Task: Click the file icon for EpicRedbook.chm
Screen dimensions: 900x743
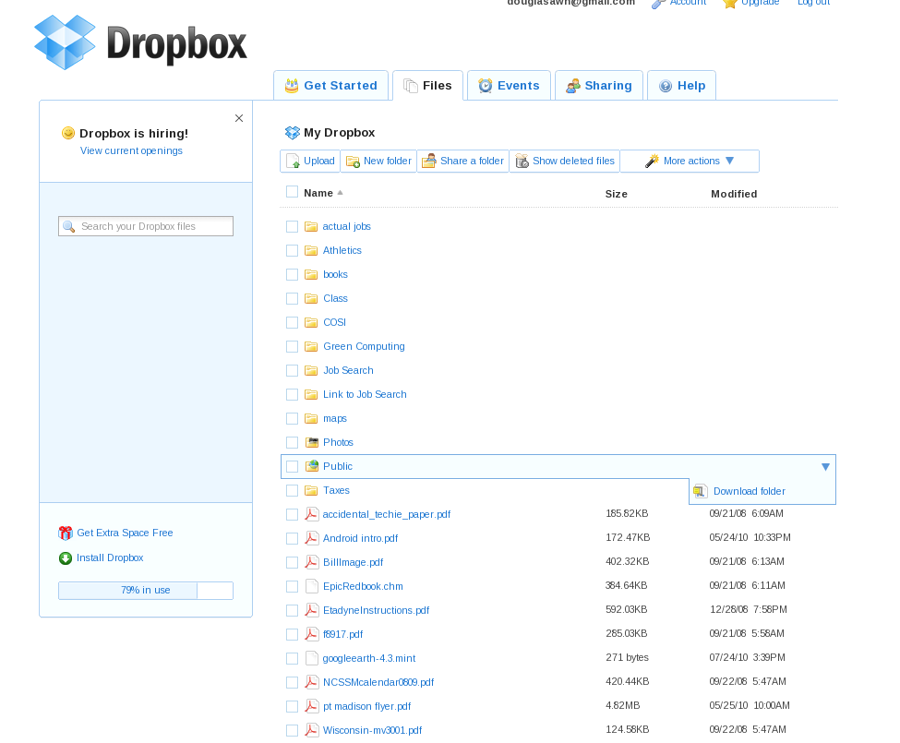Action: (x=311, y=586)
